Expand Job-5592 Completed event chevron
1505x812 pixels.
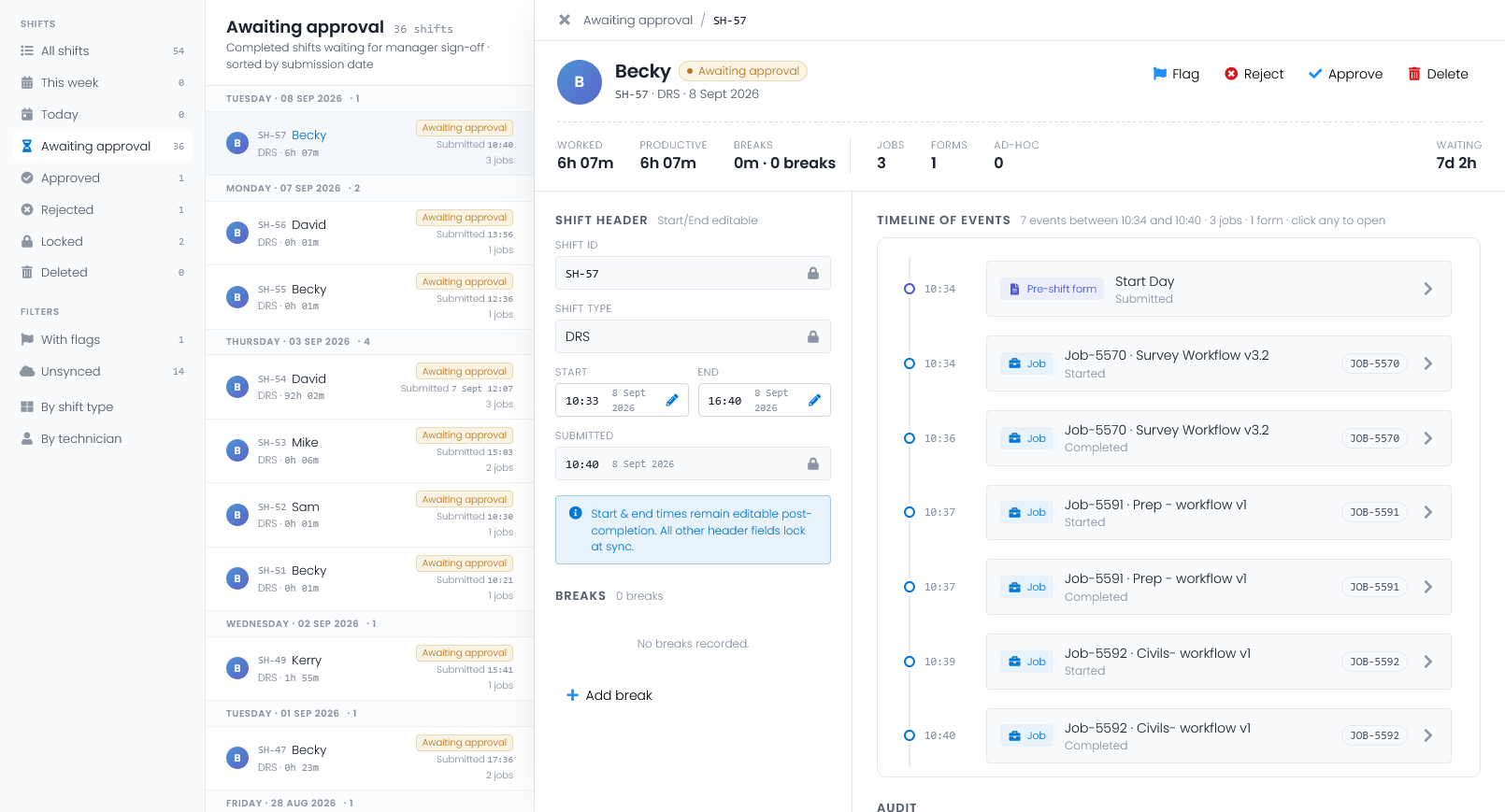point(1428,735)
